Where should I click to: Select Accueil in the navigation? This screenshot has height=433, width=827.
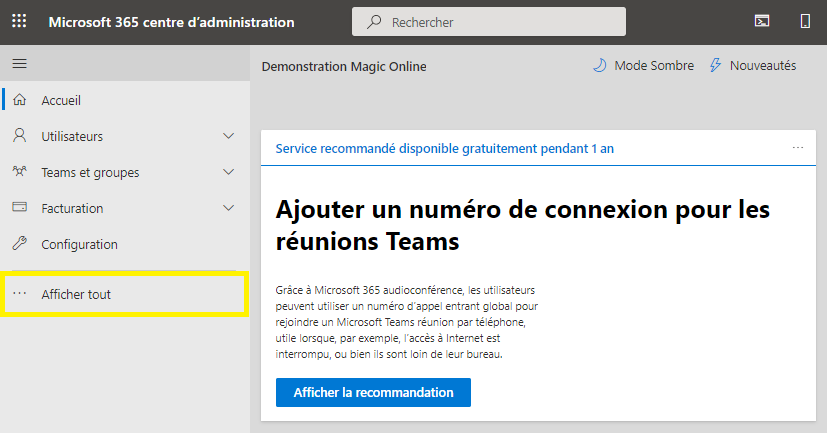coord(124,100)
